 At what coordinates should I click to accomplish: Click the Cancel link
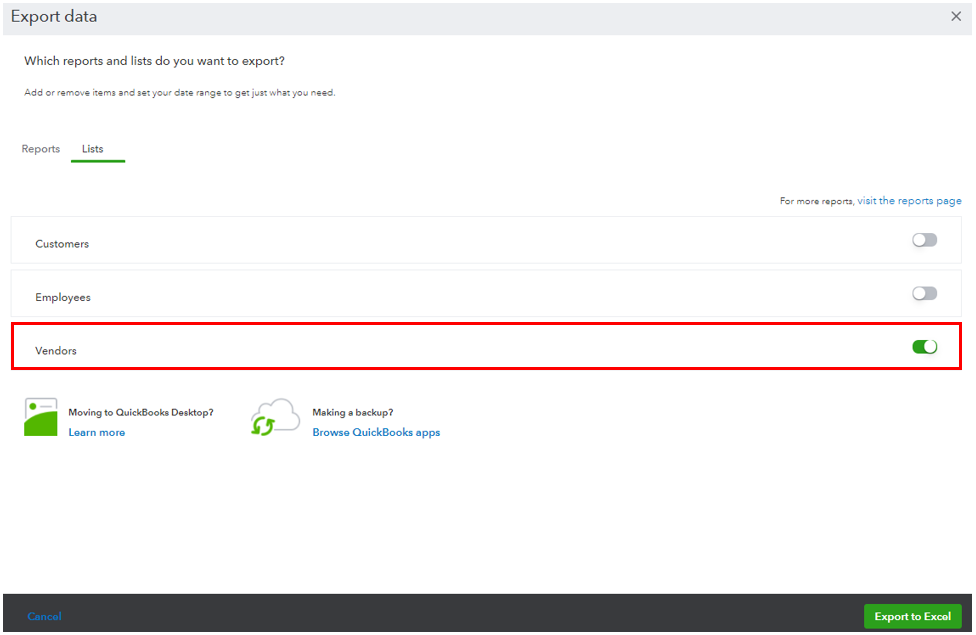44,616
